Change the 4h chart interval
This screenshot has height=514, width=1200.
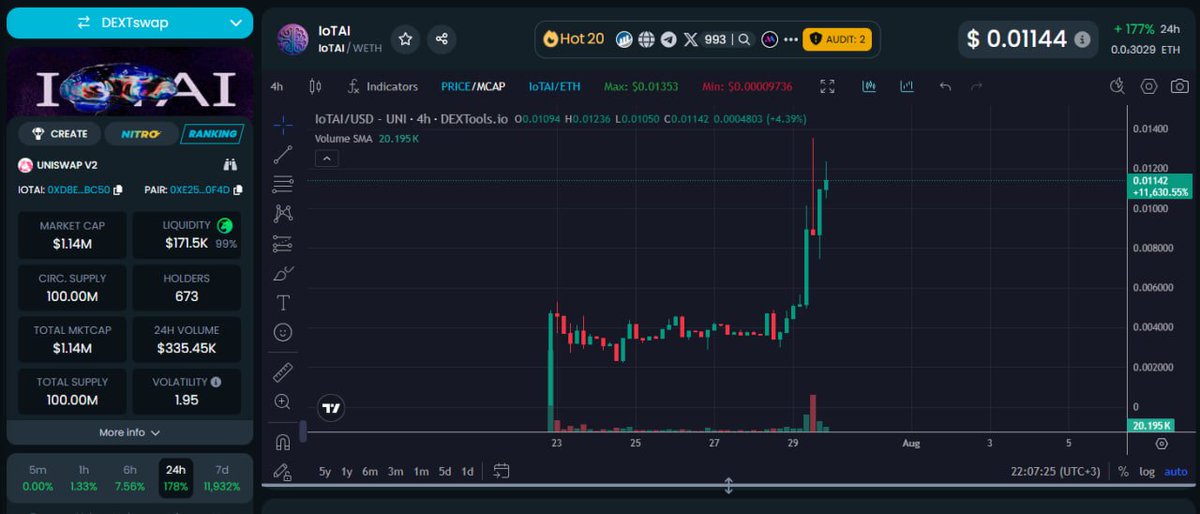(x=277, y=86)
